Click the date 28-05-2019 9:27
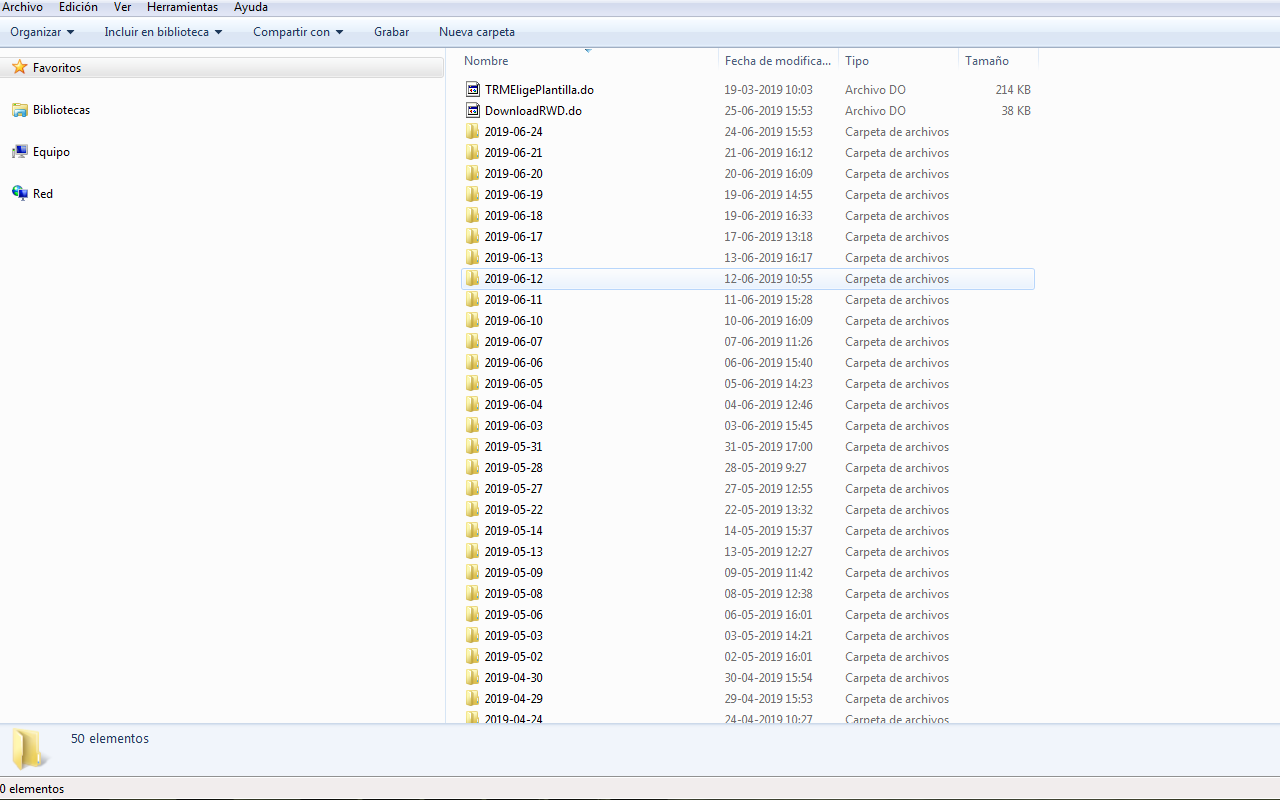Viewport: 1280px width, 800px height. point(766,468)
